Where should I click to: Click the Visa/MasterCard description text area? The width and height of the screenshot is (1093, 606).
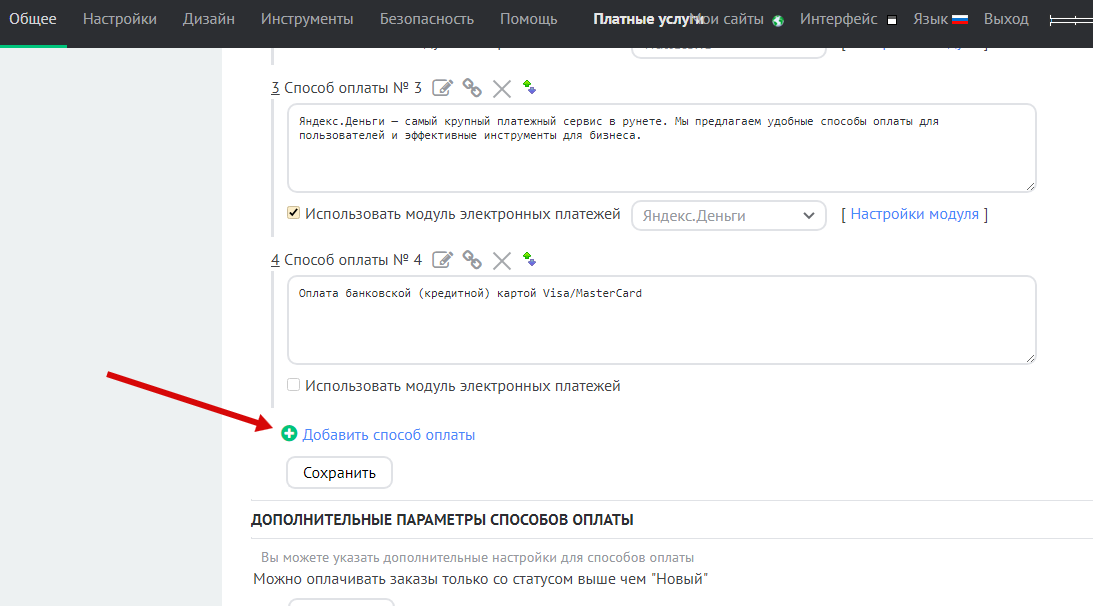661,320
